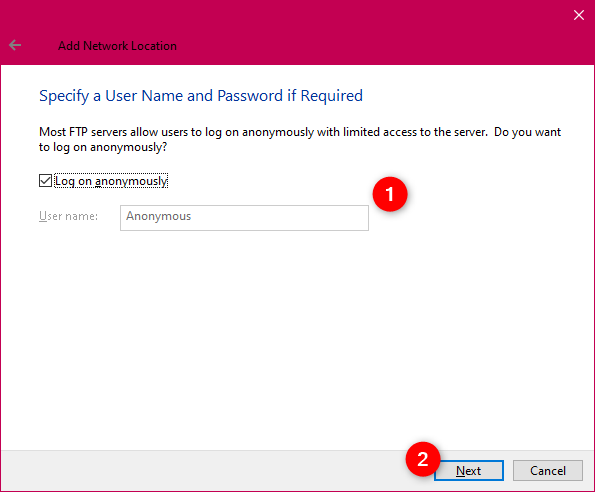
Task: Click the Cancel button
Action: point(548,470)
